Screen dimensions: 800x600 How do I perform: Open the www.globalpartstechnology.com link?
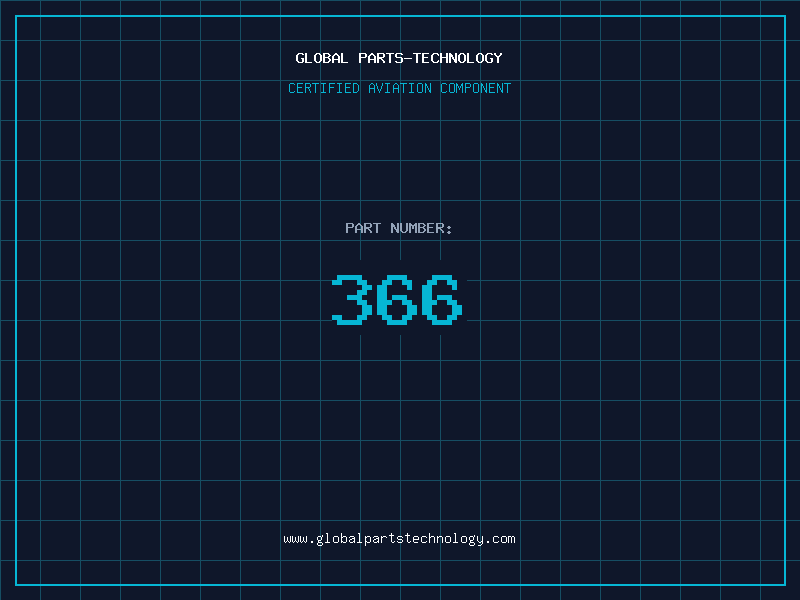[399, 539]
